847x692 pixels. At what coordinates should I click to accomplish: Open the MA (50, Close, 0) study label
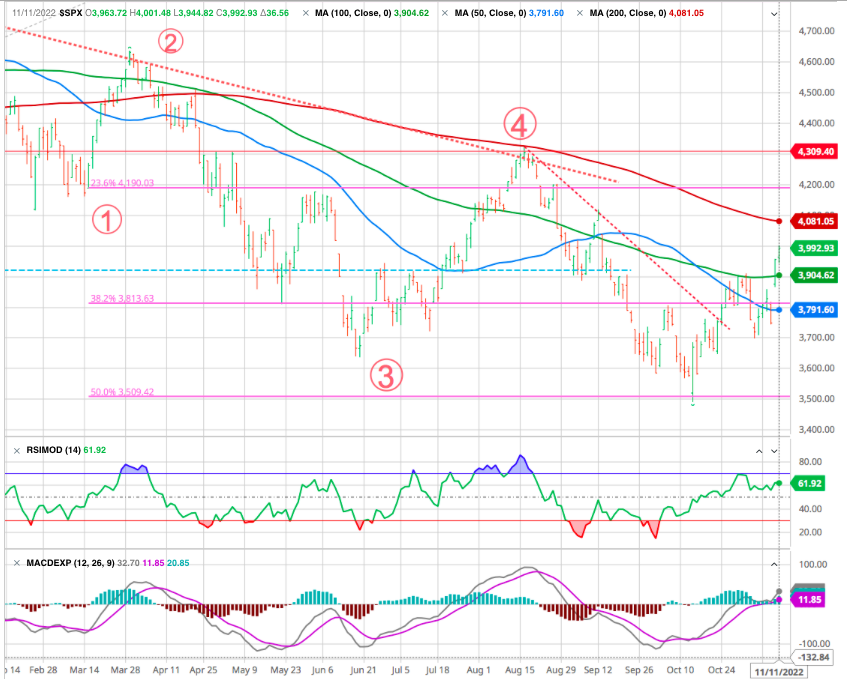click(490, 13)
